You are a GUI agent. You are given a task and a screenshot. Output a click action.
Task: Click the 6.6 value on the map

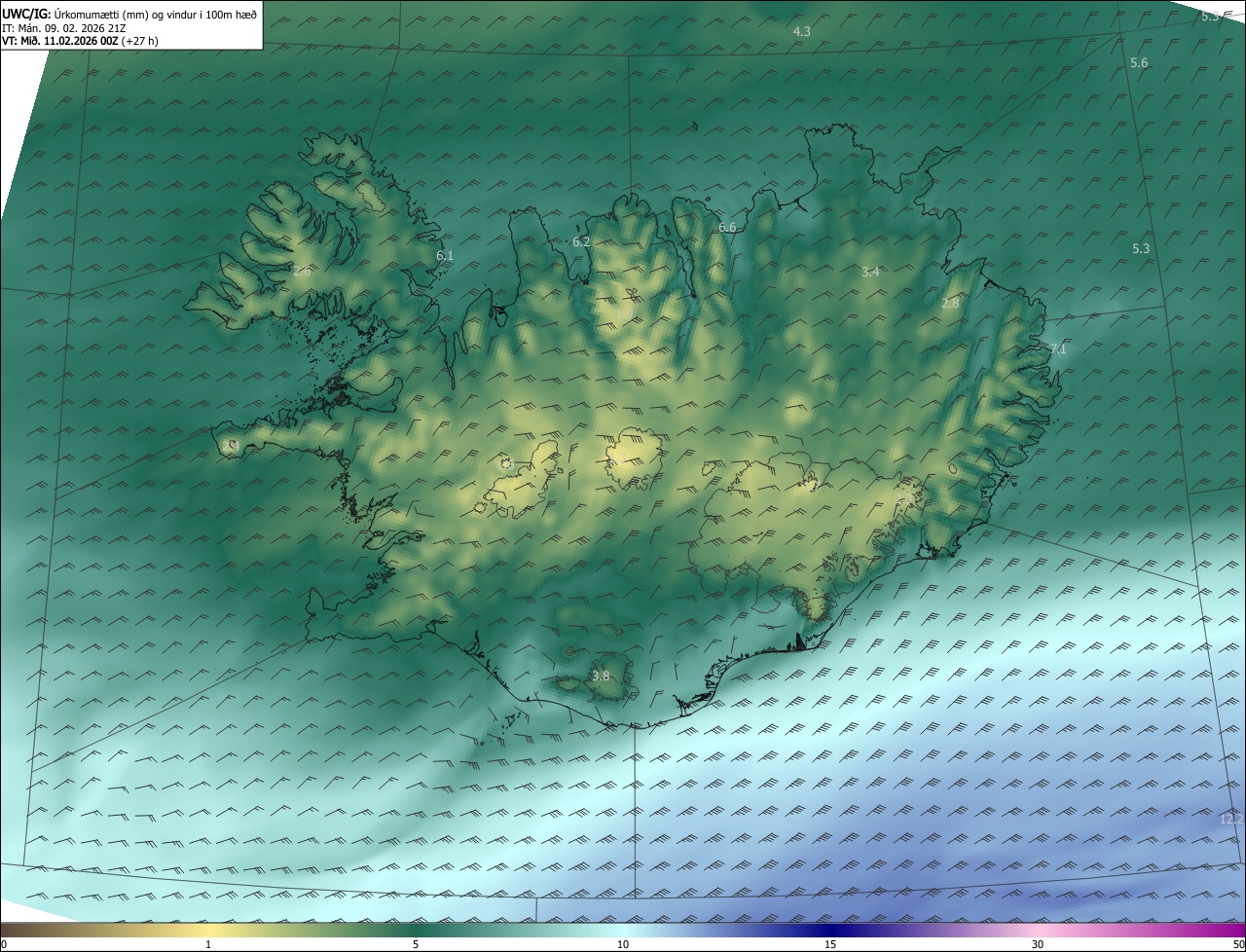[x=727, y=228]
